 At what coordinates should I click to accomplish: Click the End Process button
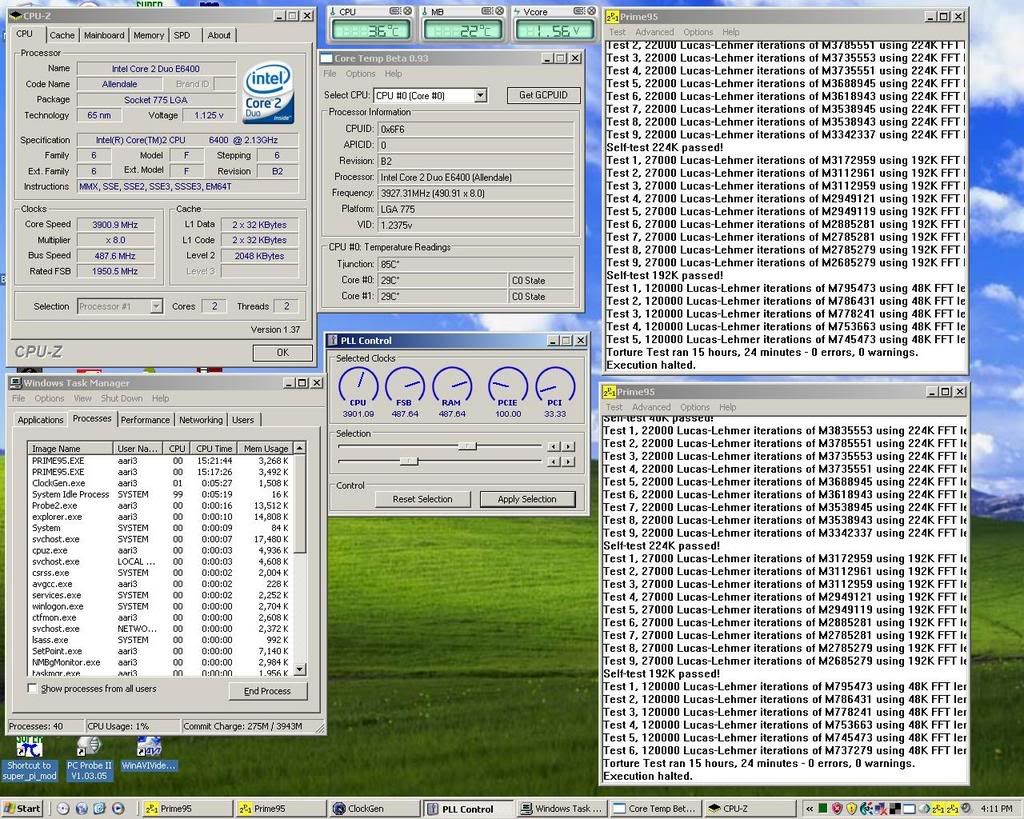tap(267, 691)
